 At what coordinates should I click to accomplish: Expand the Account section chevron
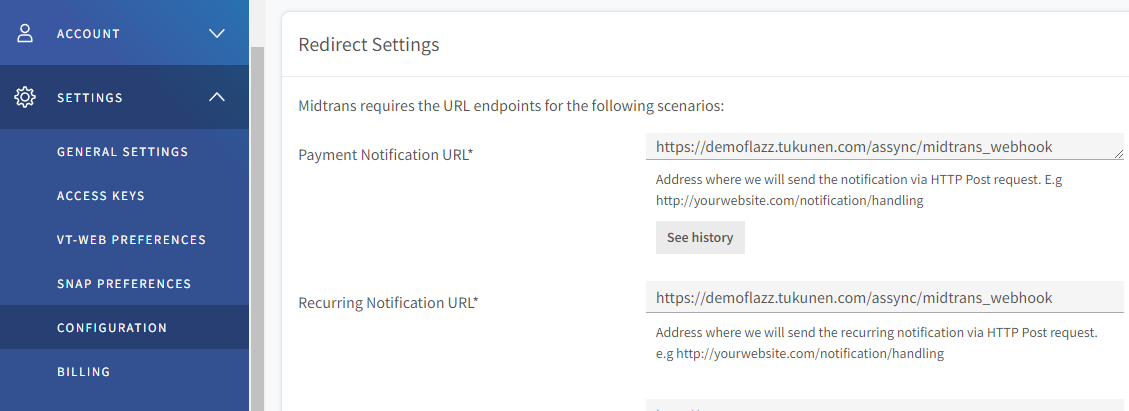pos(217,33)
